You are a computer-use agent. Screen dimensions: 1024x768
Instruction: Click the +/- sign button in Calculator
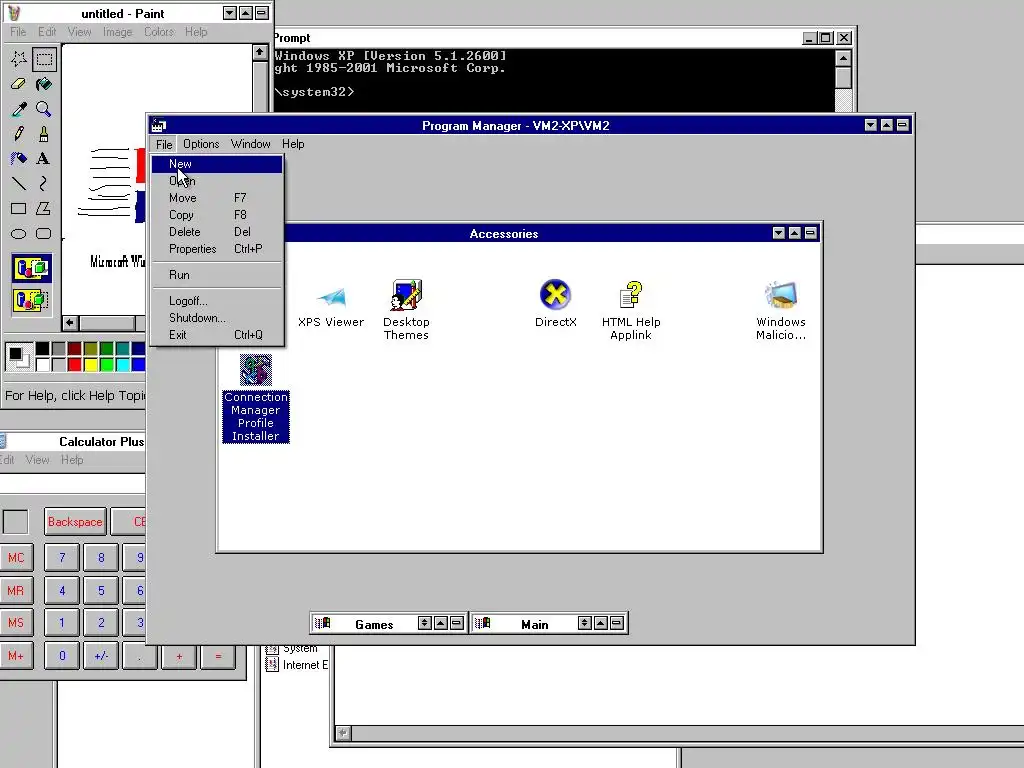click(x=101, y=656)
